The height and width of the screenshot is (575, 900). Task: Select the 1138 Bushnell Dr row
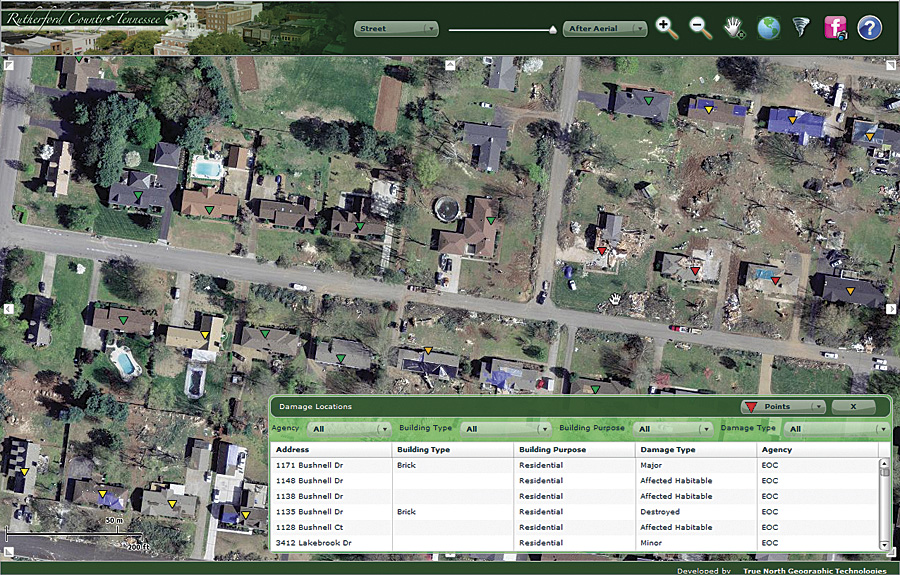click(x=575, y=496)
